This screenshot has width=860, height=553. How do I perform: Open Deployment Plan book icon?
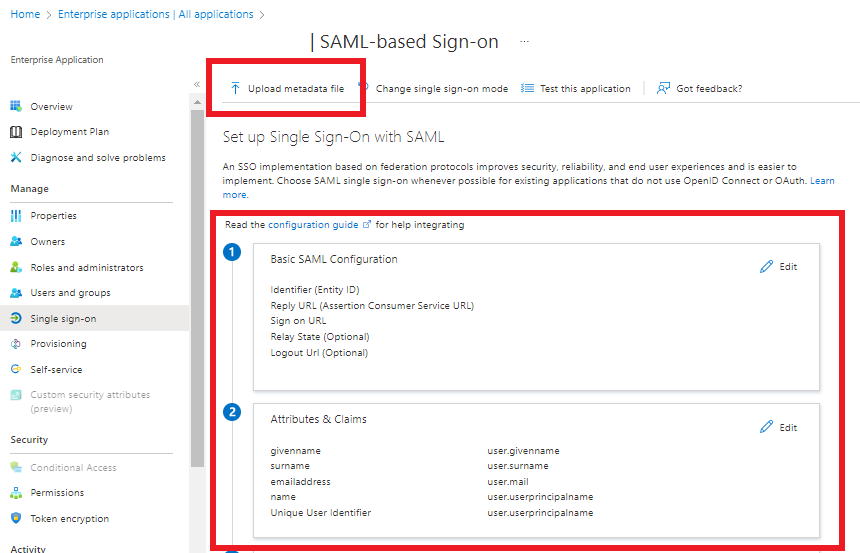tap(16, 132)
